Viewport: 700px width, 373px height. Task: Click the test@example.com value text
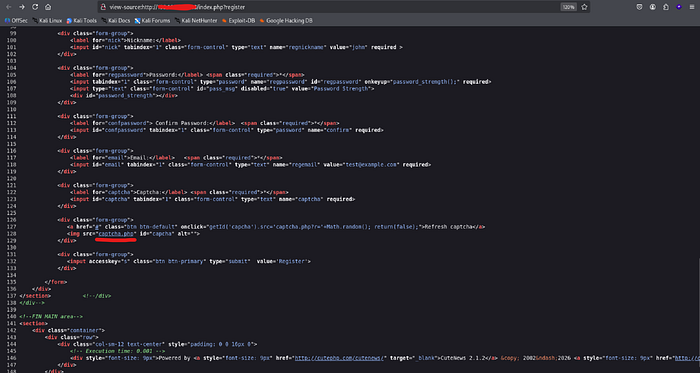point(370,165)
